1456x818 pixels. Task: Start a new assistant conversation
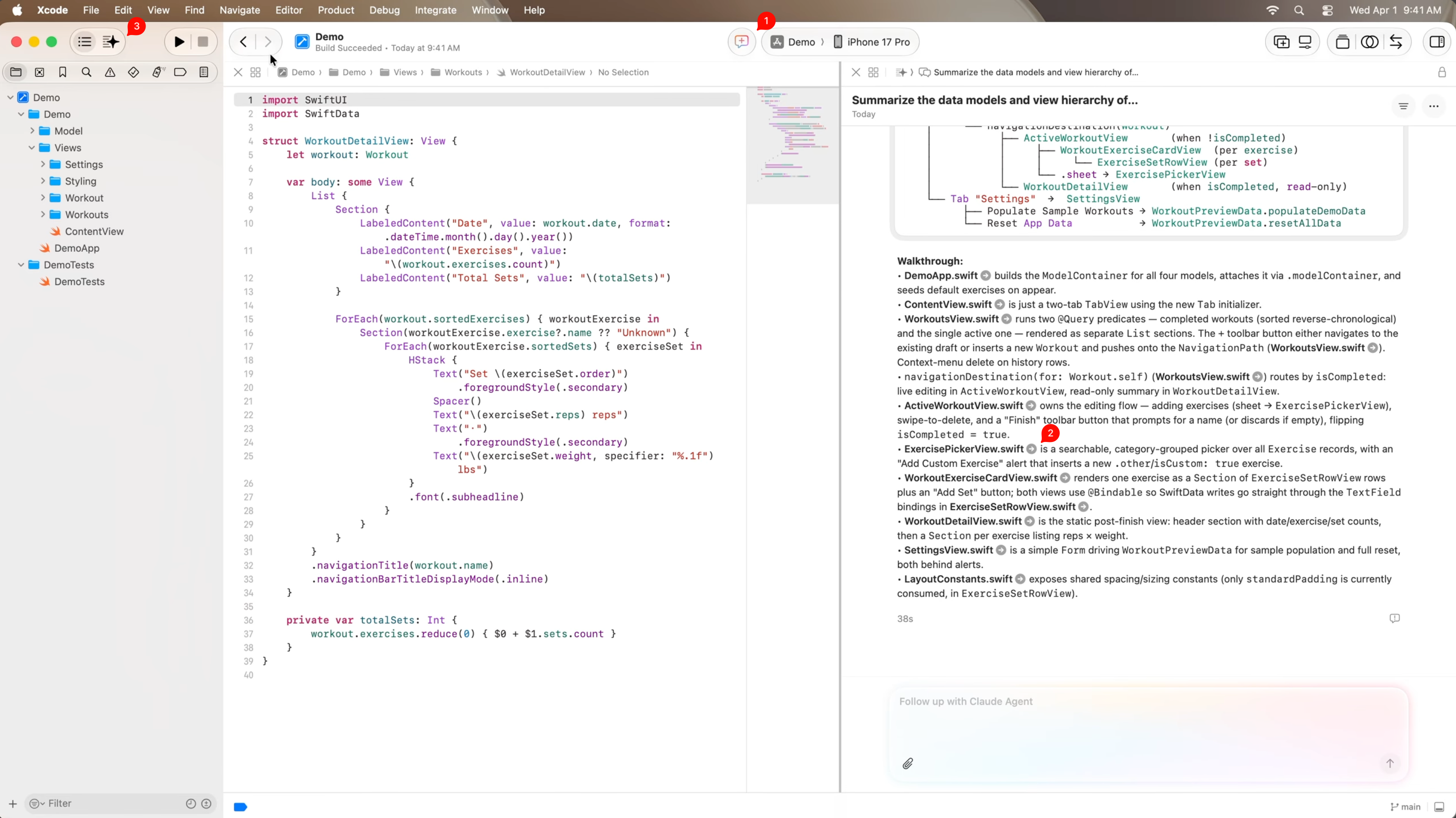coord(742,42)
